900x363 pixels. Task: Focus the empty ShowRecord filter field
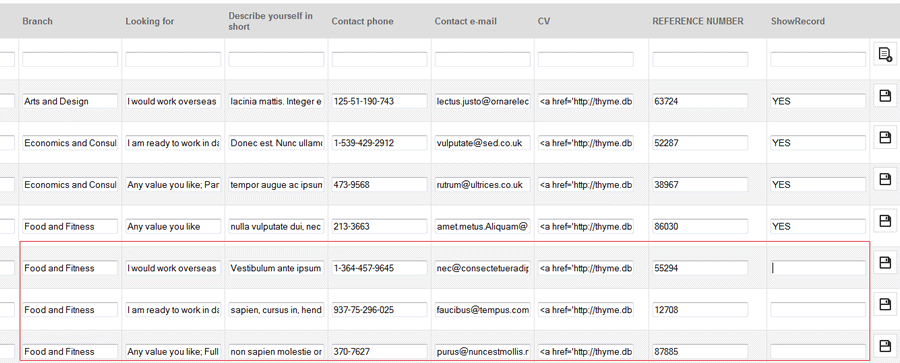point(818,59)
